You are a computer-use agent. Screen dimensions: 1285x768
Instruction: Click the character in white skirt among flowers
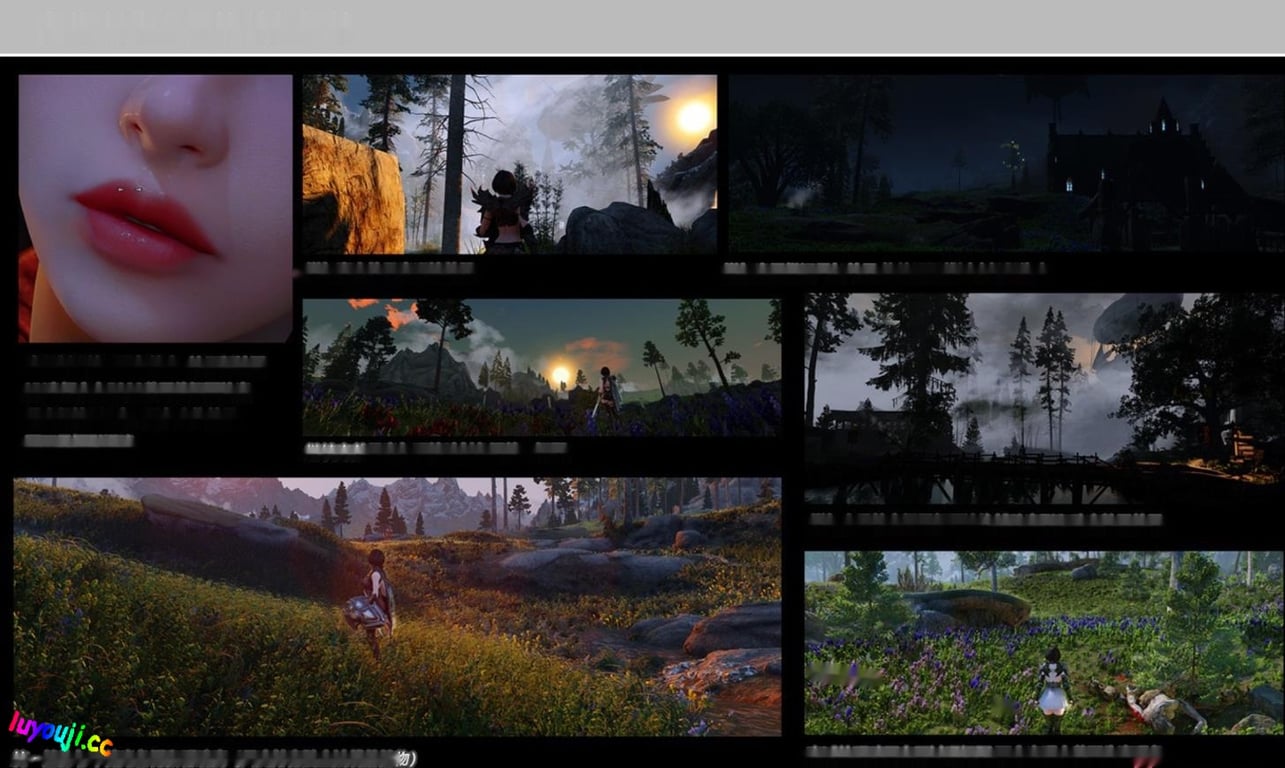(1053, 688)
